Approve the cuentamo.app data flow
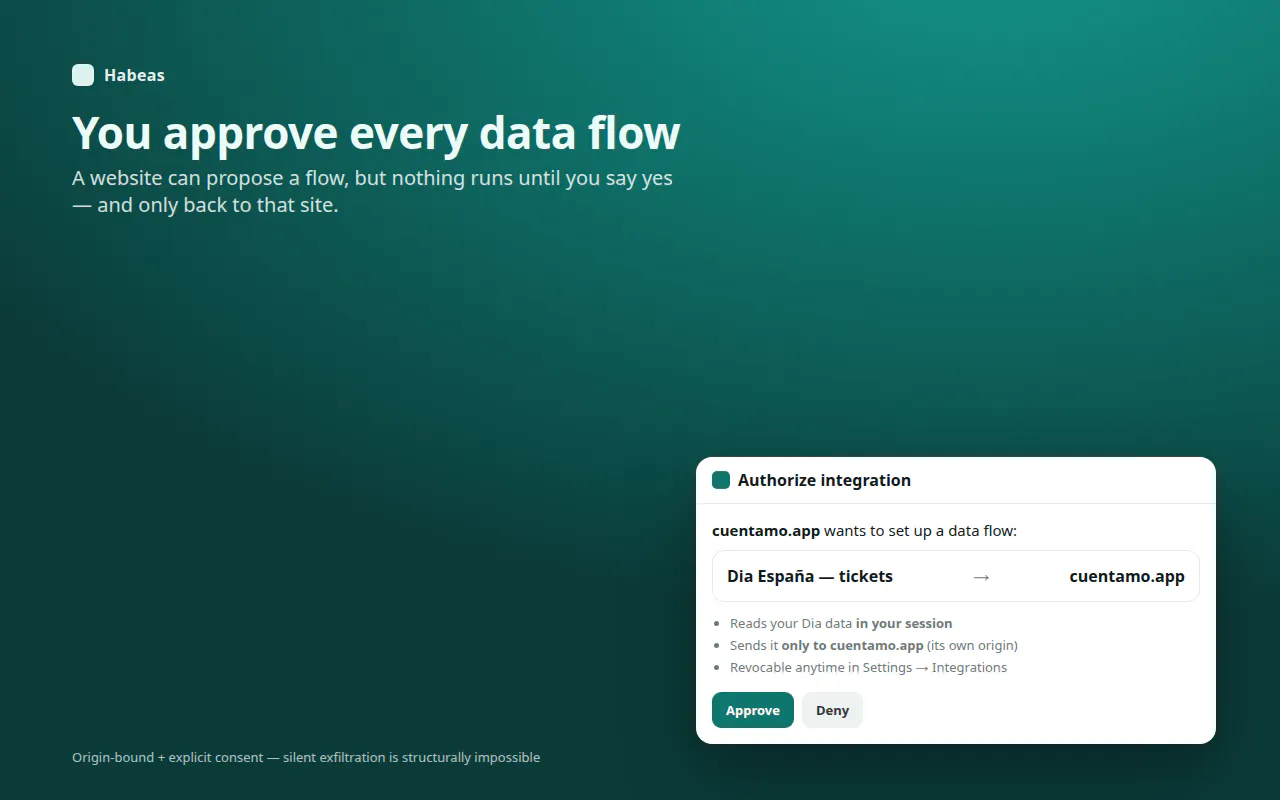1280x800 pixels. [753, 710]
